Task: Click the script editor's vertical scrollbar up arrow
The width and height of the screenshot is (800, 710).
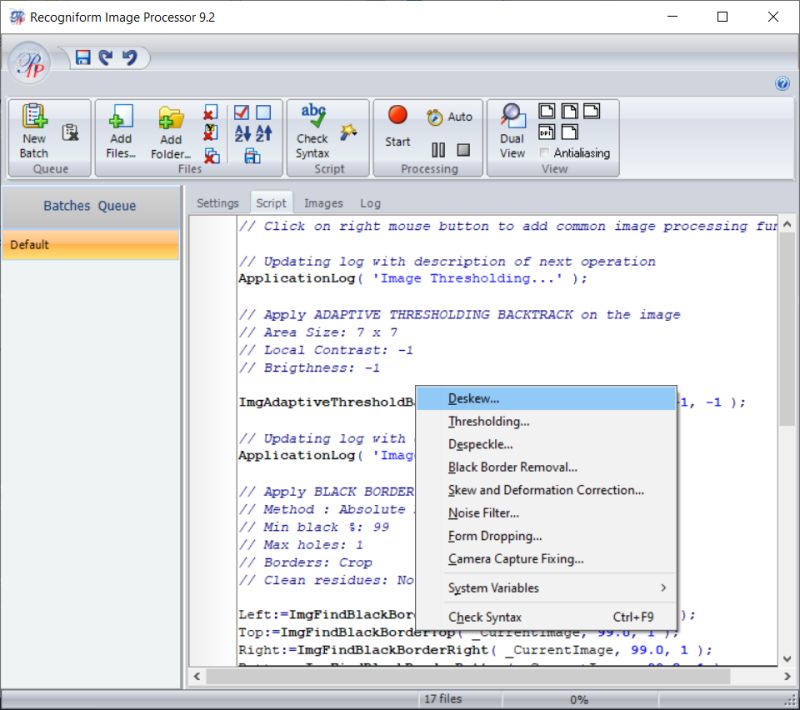Action: click(x=787, y=224)
